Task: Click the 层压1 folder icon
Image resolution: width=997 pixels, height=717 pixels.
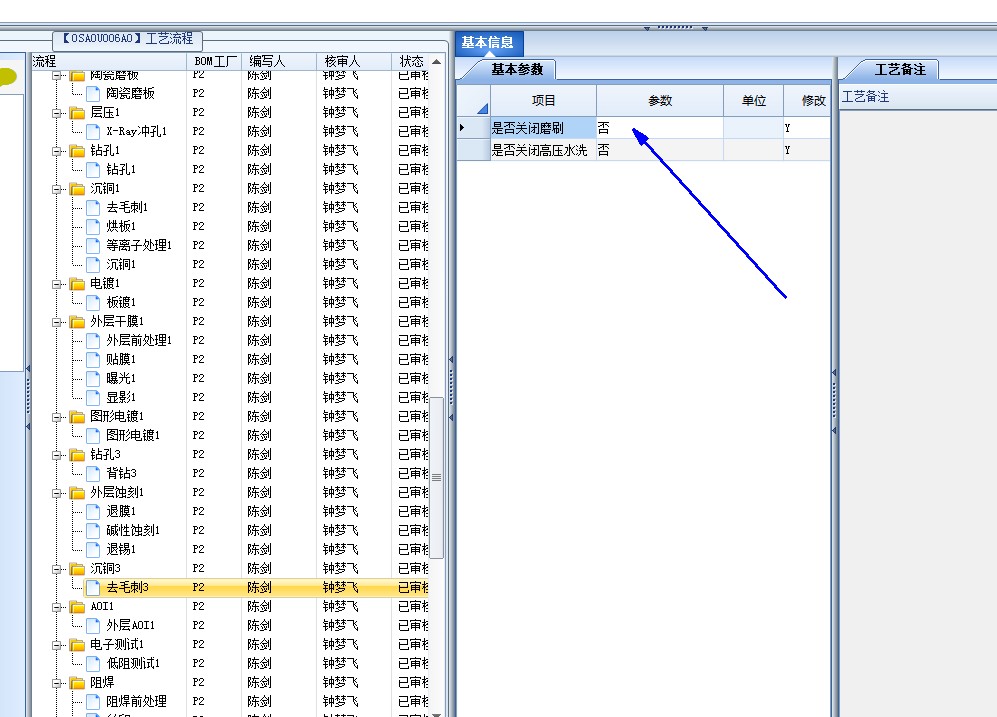Action: pyautogui.click(x=77, y=113)
